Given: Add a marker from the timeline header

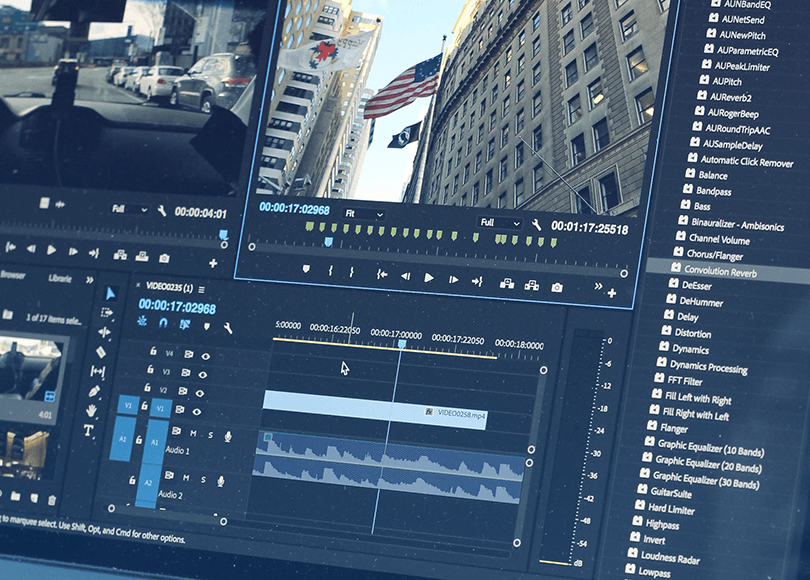Looking at the screenshot, I should (207, 326).
